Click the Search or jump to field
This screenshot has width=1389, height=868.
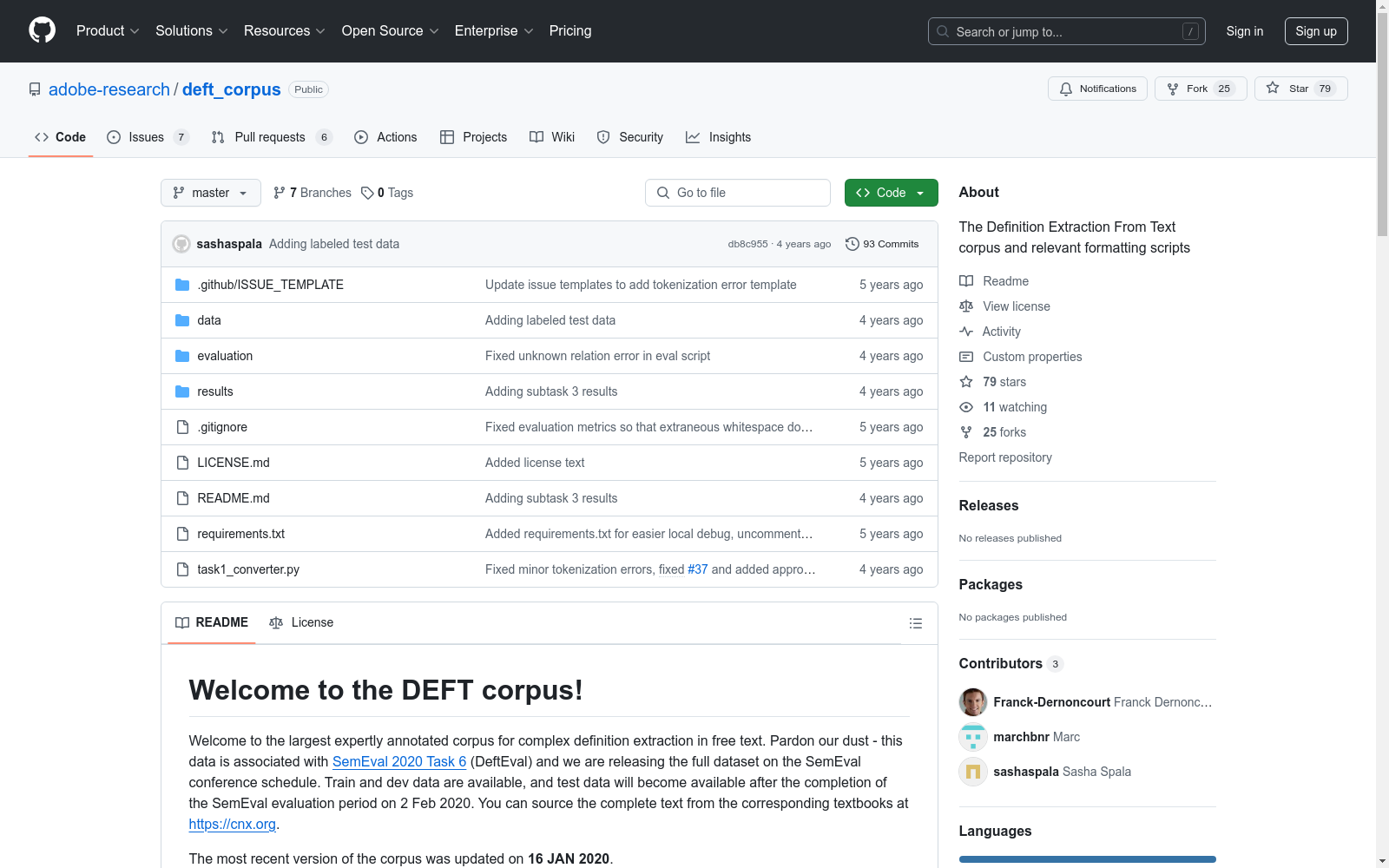point(1067,31)
